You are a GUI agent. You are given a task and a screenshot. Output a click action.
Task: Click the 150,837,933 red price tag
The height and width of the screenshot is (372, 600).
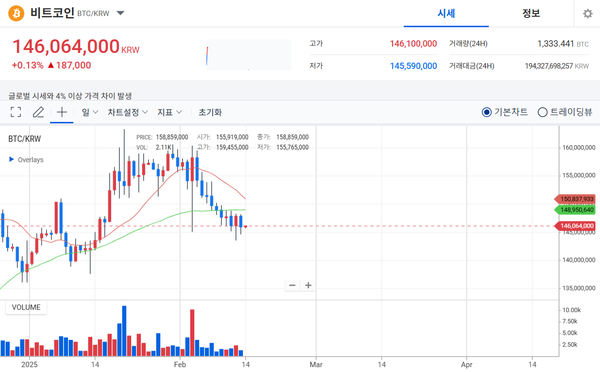[x=575, y=199]
